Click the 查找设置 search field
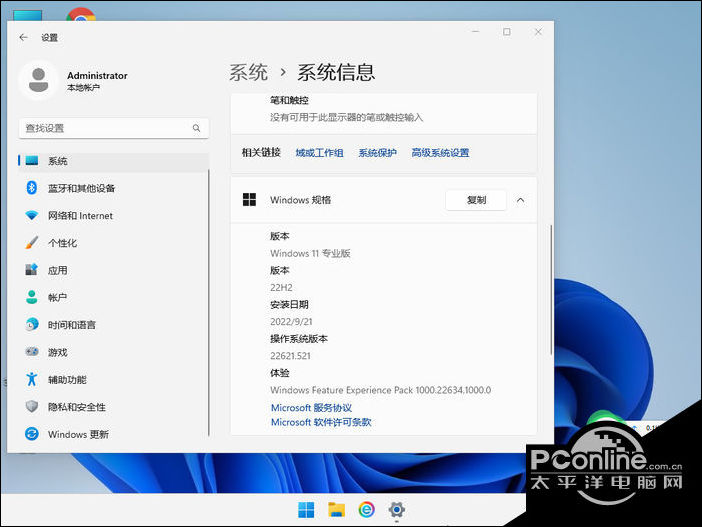The image size is (702, 527). click(114, 128)
